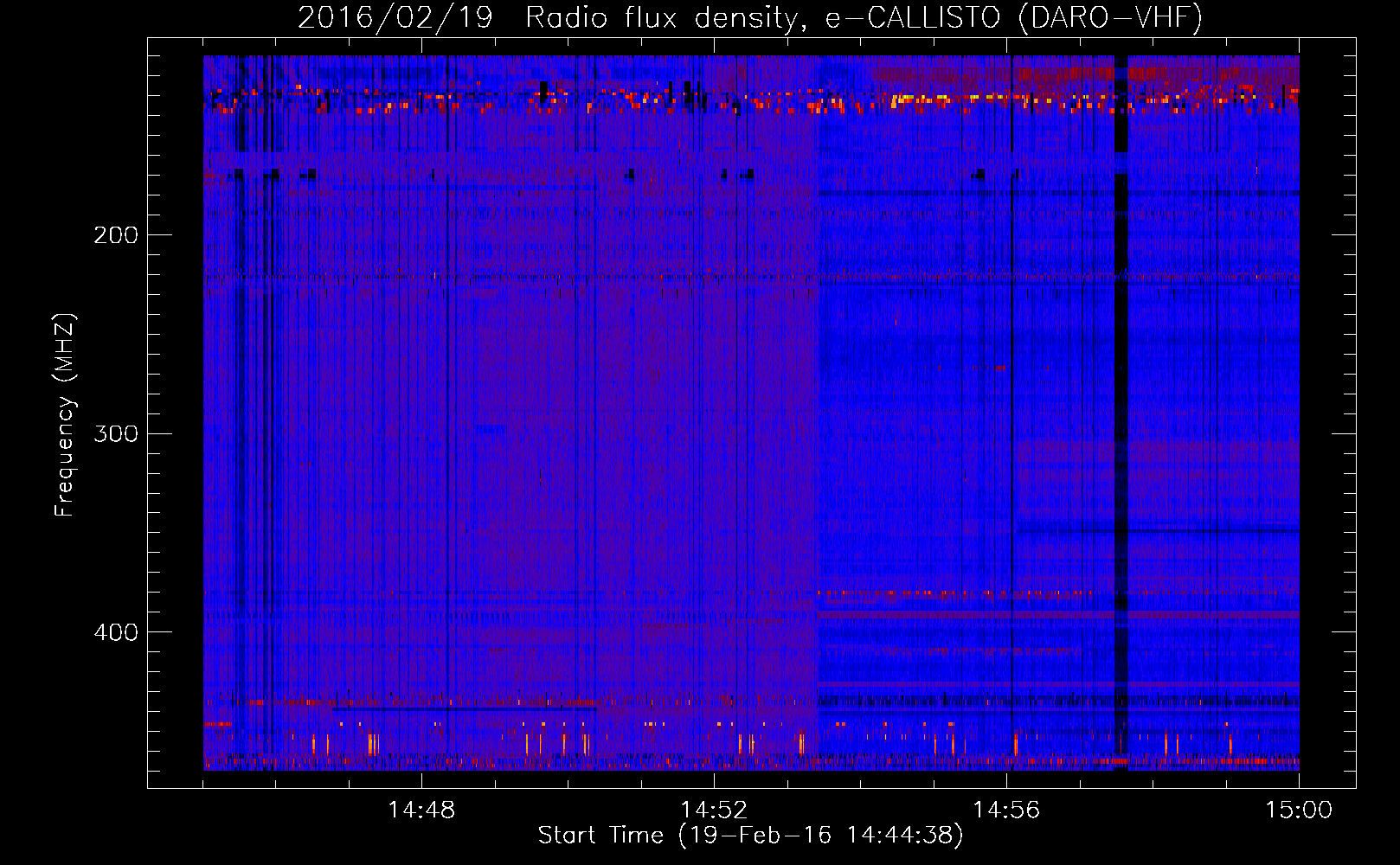Click the "400" frequency tick label
Viewport: 1400px width, 865px height.
pos(116,632)
